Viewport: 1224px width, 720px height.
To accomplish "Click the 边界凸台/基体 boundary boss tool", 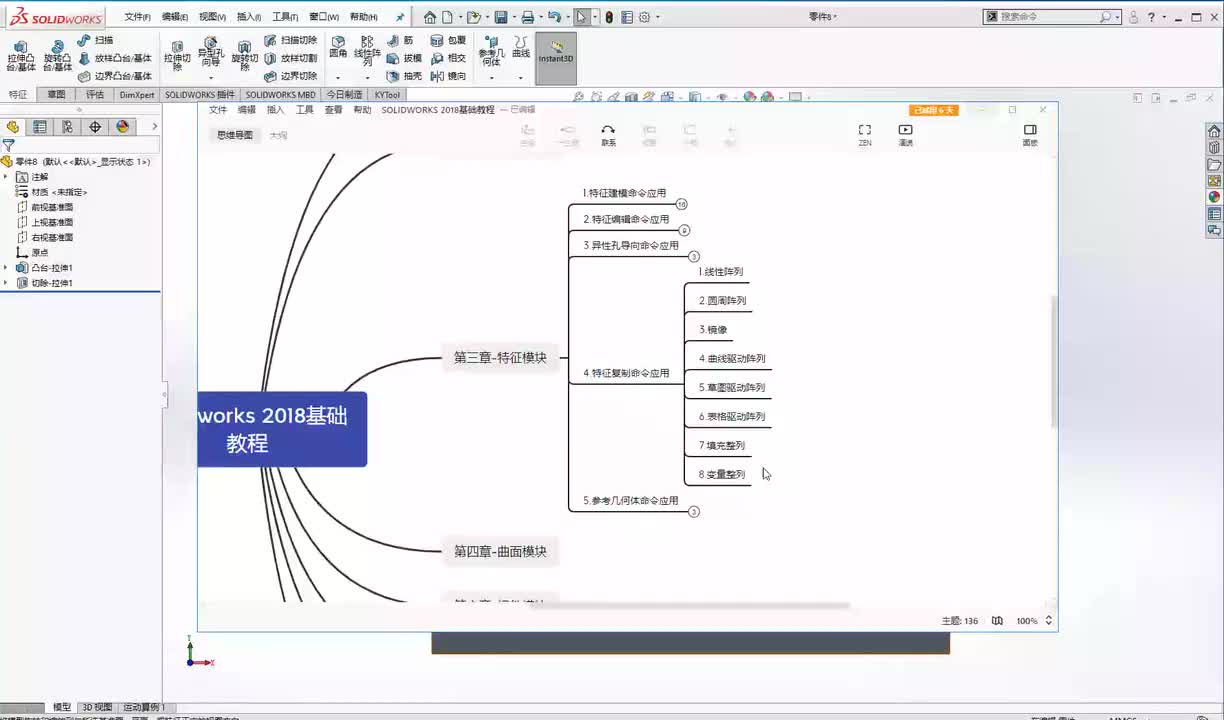I will 115,76.
